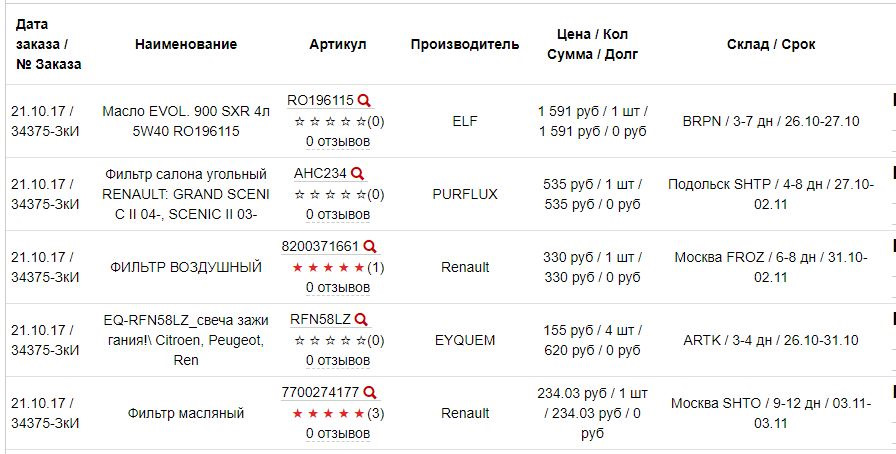Viewport: 896px width, 454px height.
Task: Search by article 8200371661 via magnifier icon
Action: (370, 247)
